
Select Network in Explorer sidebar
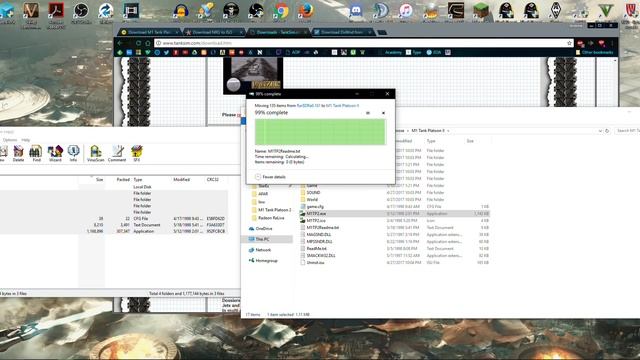tap(260, 250)
